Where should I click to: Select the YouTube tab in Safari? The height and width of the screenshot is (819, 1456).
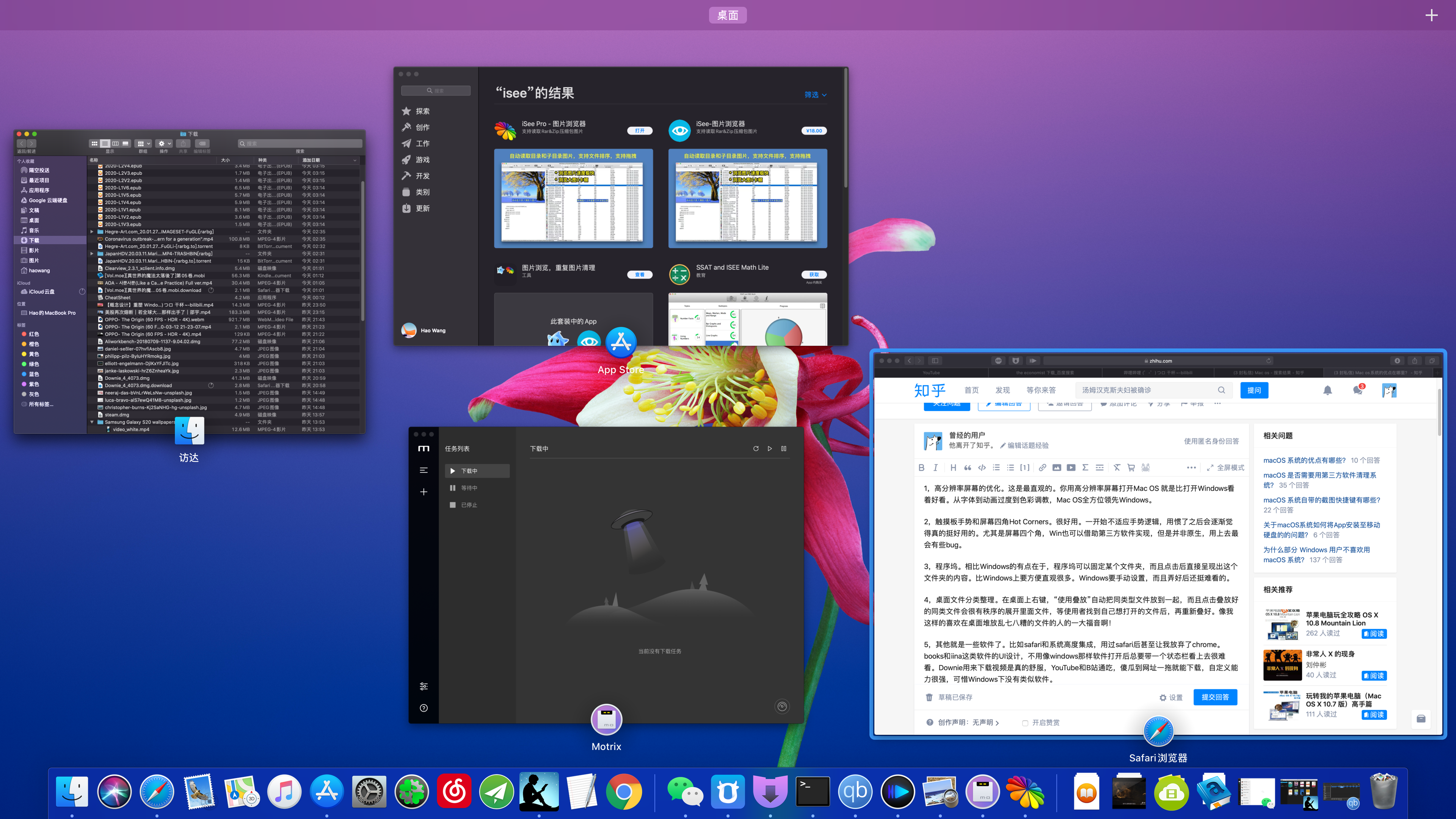coord(931,372)
